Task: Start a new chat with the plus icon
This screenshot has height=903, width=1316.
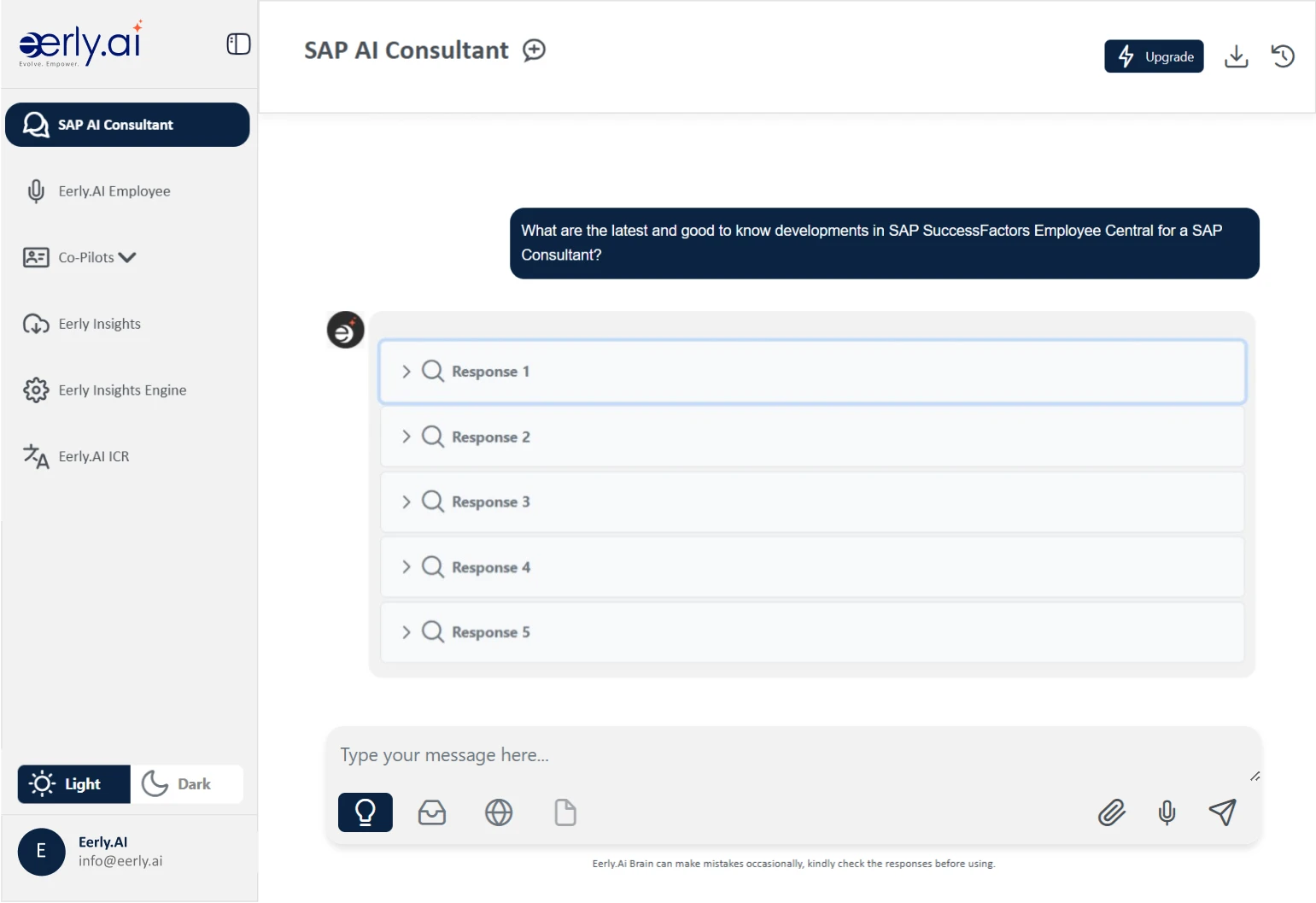Action: click(534, 50)
